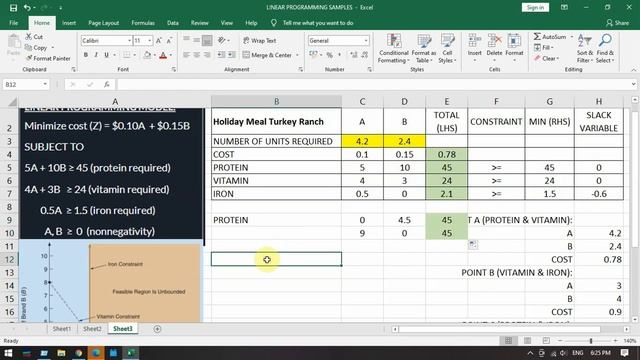This screenshot has width=640, height=360.
Task: Switch to the Formulas tab
Action: click(143, 23)
